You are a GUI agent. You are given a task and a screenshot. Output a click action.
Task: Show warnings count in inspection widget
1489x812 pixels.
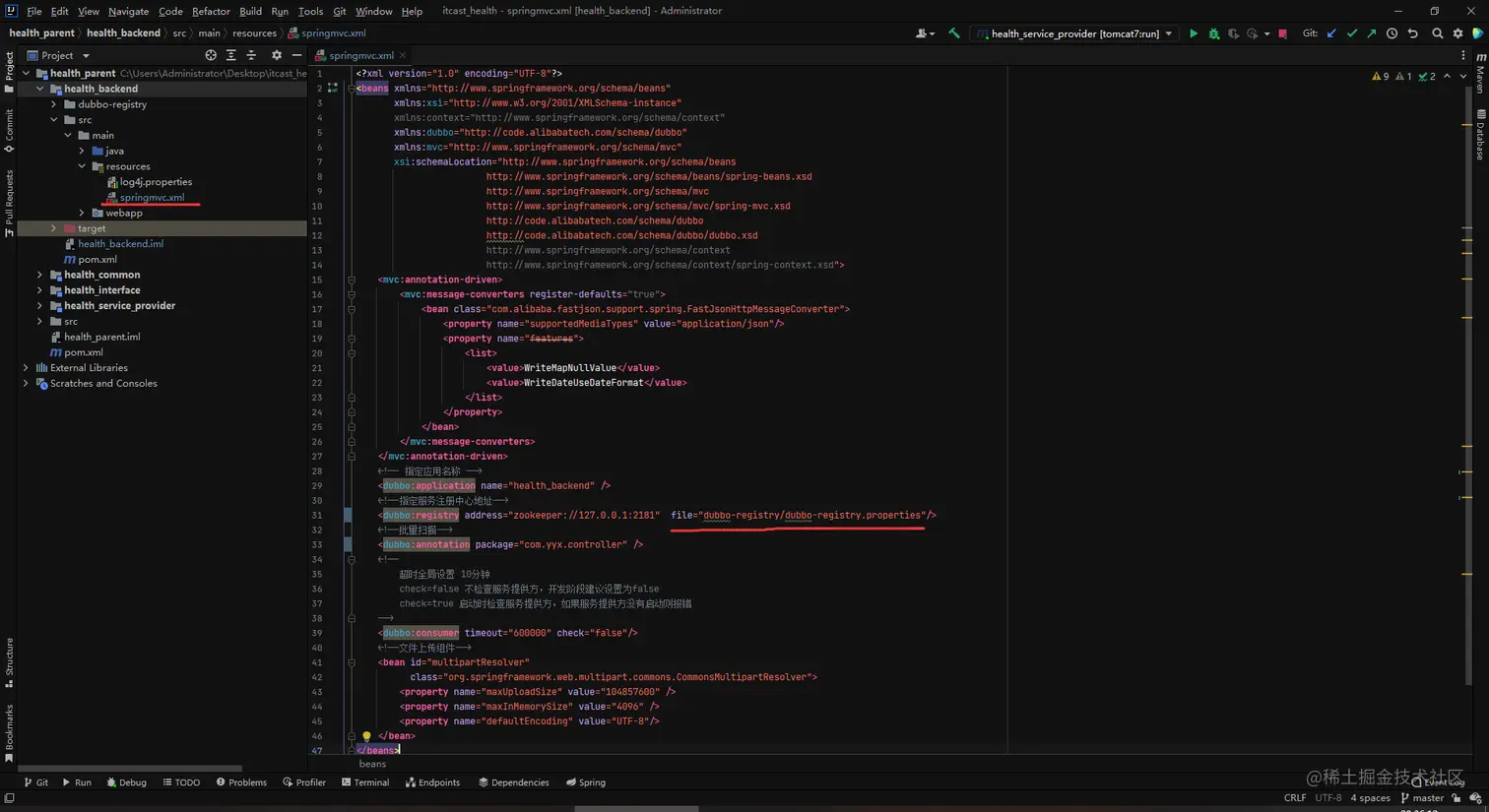pos(1381,76)
